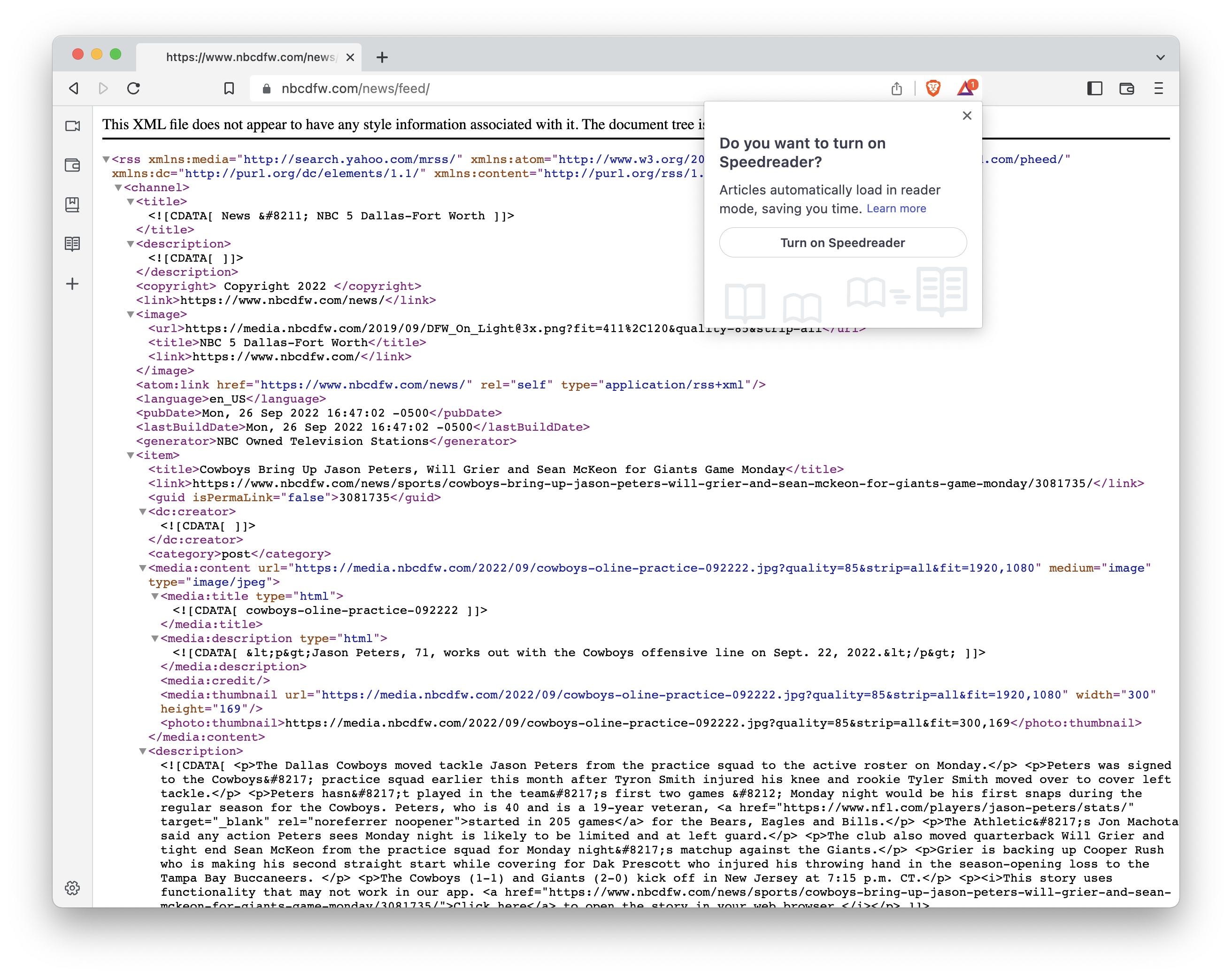
Task: Open Brave Talk from the sidebar
Action: click(x=72, y=126)
